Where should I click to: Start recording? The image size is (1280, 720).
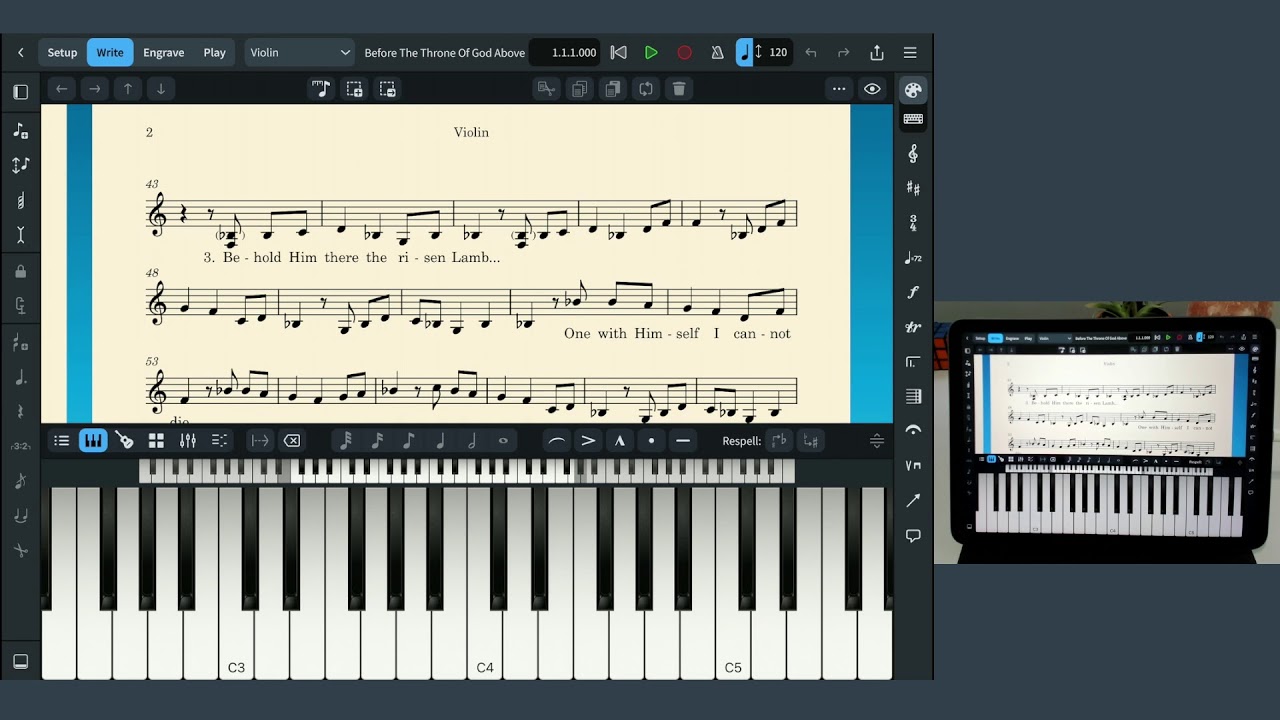[684, 52]
